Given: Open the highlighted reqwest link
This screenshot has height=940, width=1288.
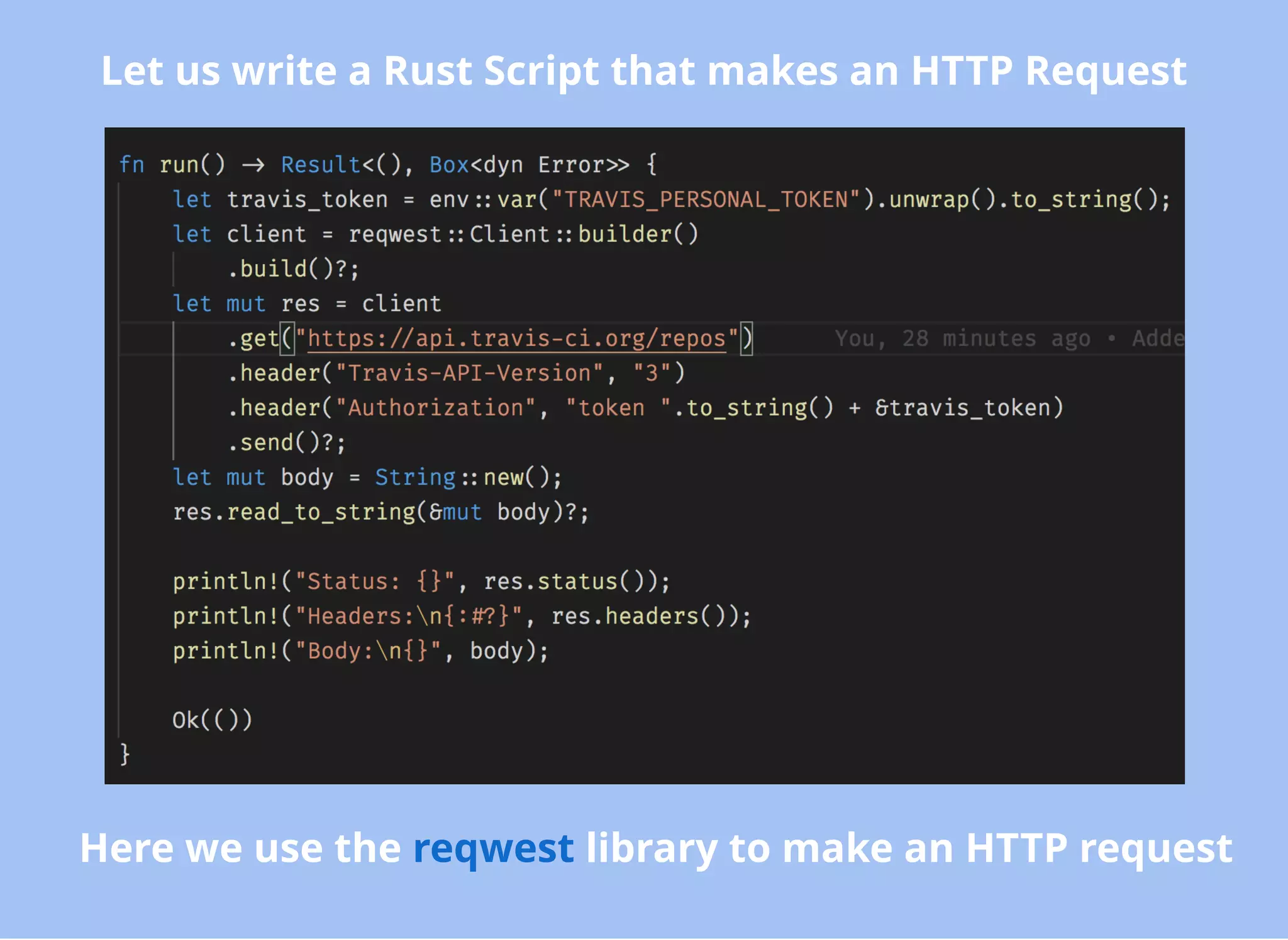Looking at the screenshot, I should click(x=493, y=849).
